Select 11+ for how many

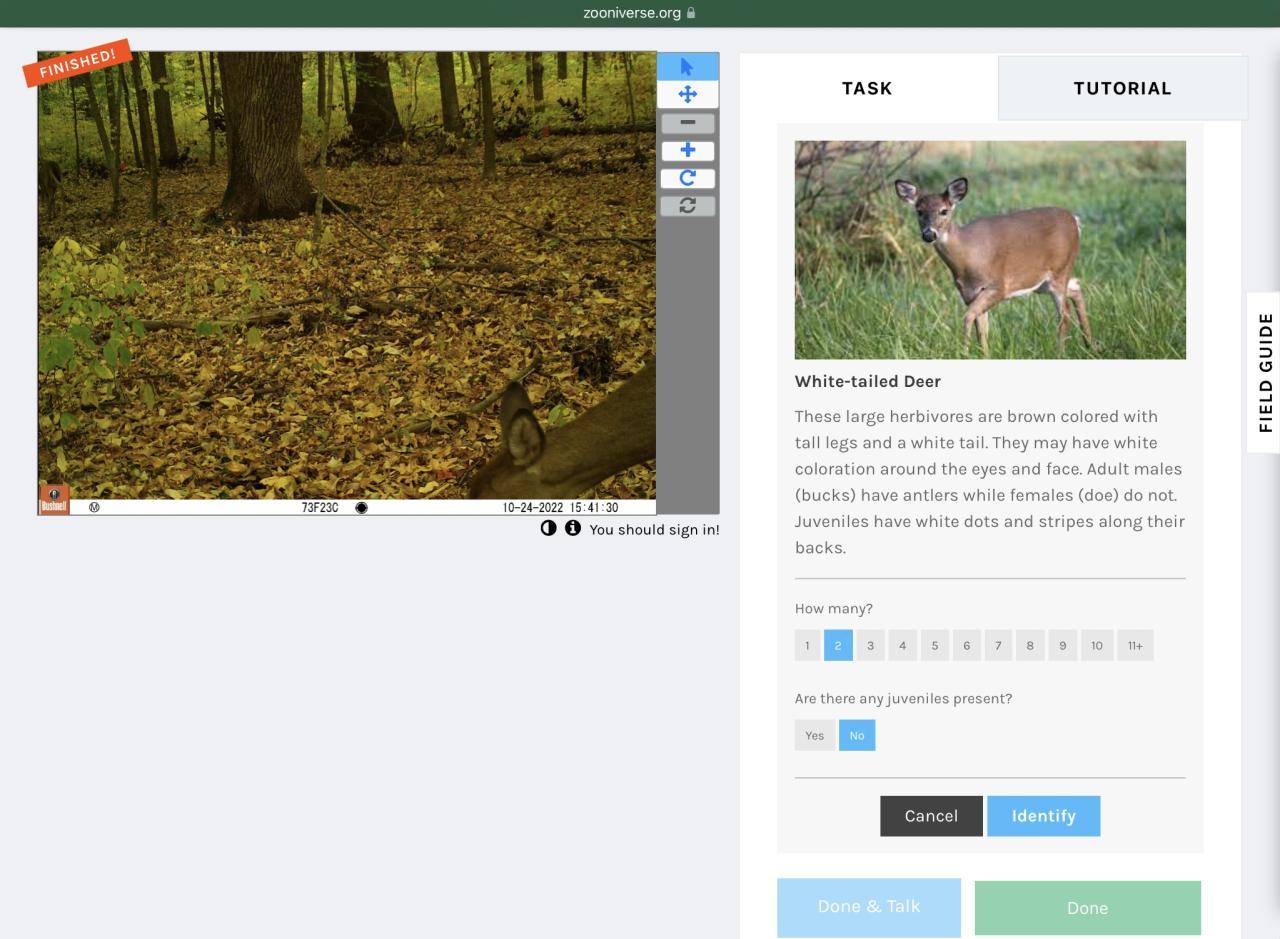pyautogui.click(x=1135, y=645)
